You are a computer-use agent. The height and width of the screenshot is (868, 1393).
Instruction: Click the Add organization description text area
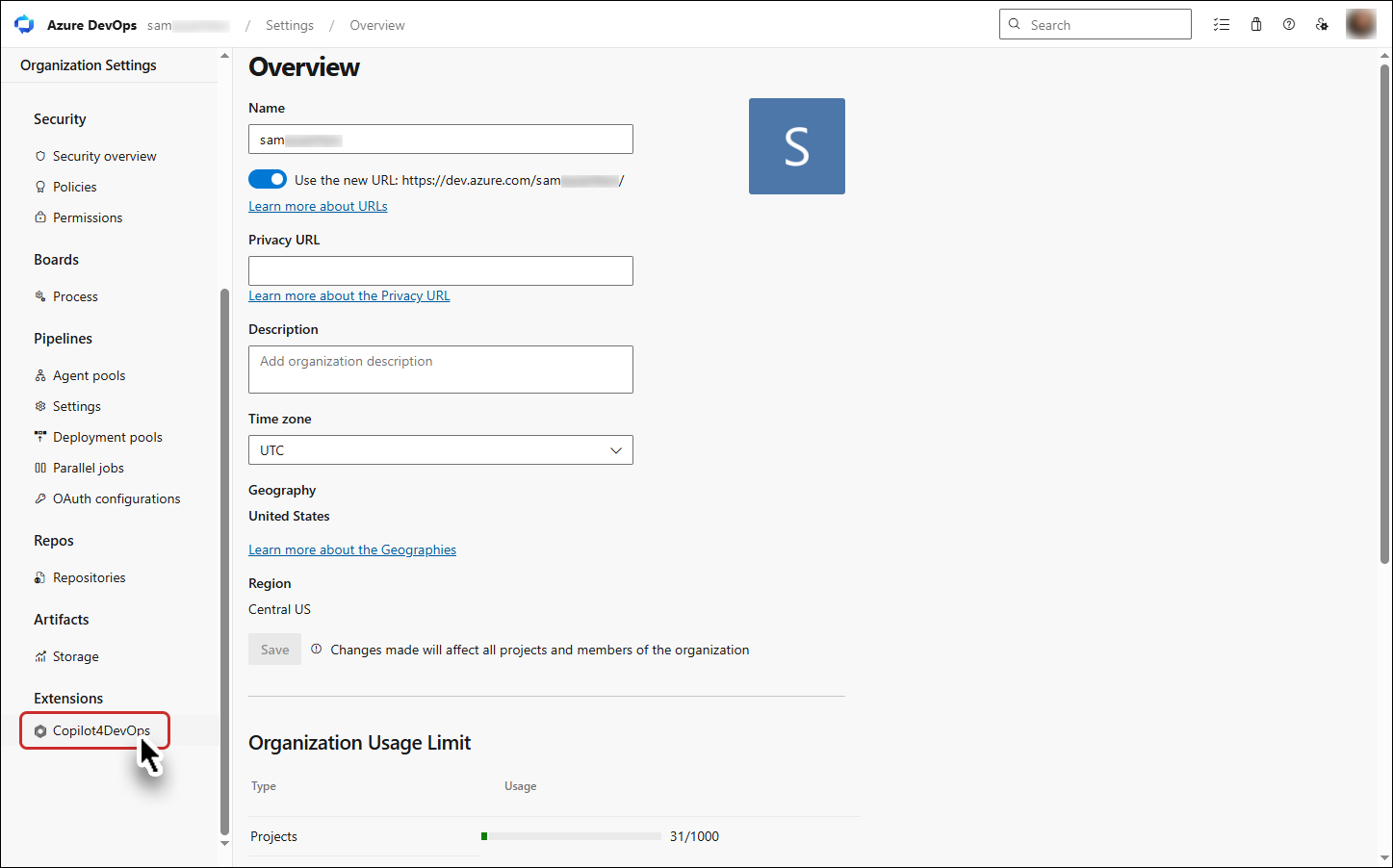(441, 370)
